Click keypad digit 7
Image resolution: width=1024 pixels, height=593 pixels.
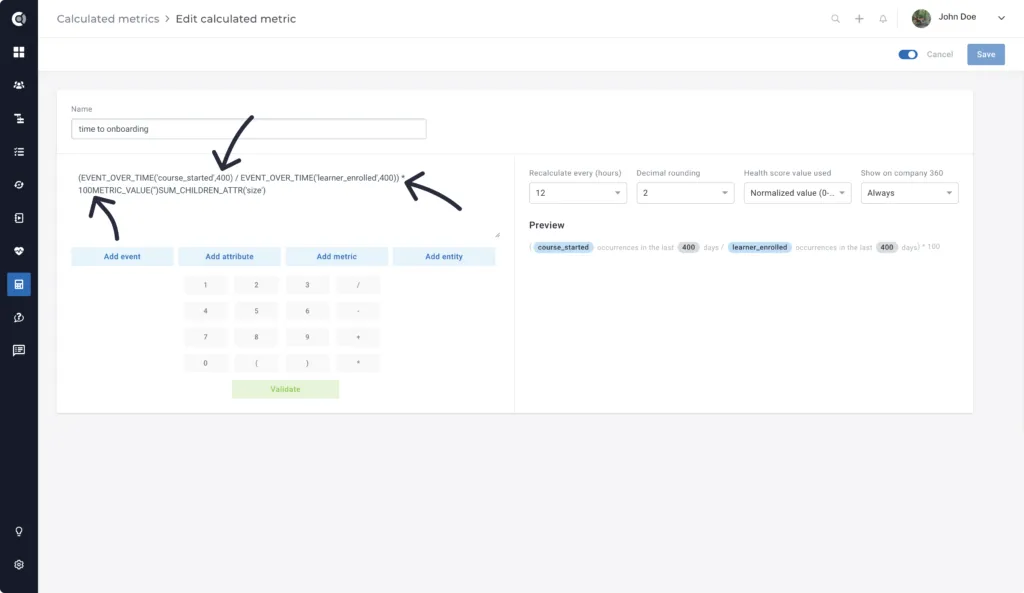pyautogui.click(x=205, y=337)
